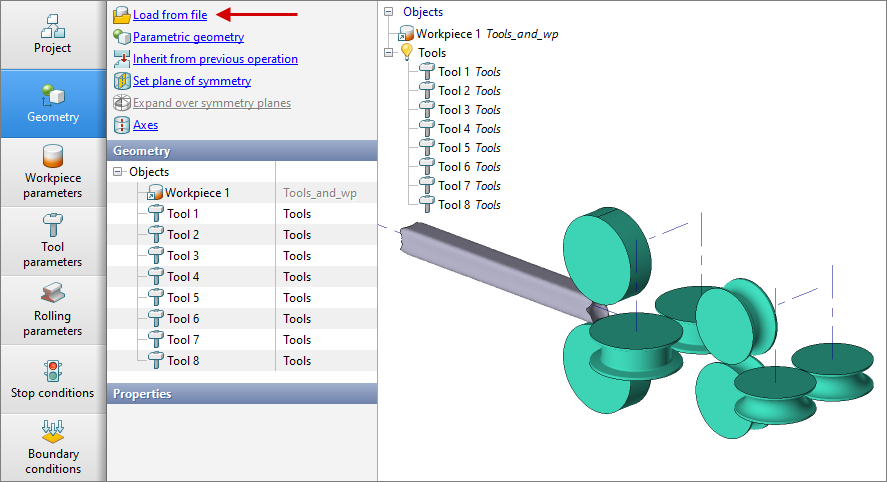Click the Tool 1 icon in viewport tree

(427, 72)
